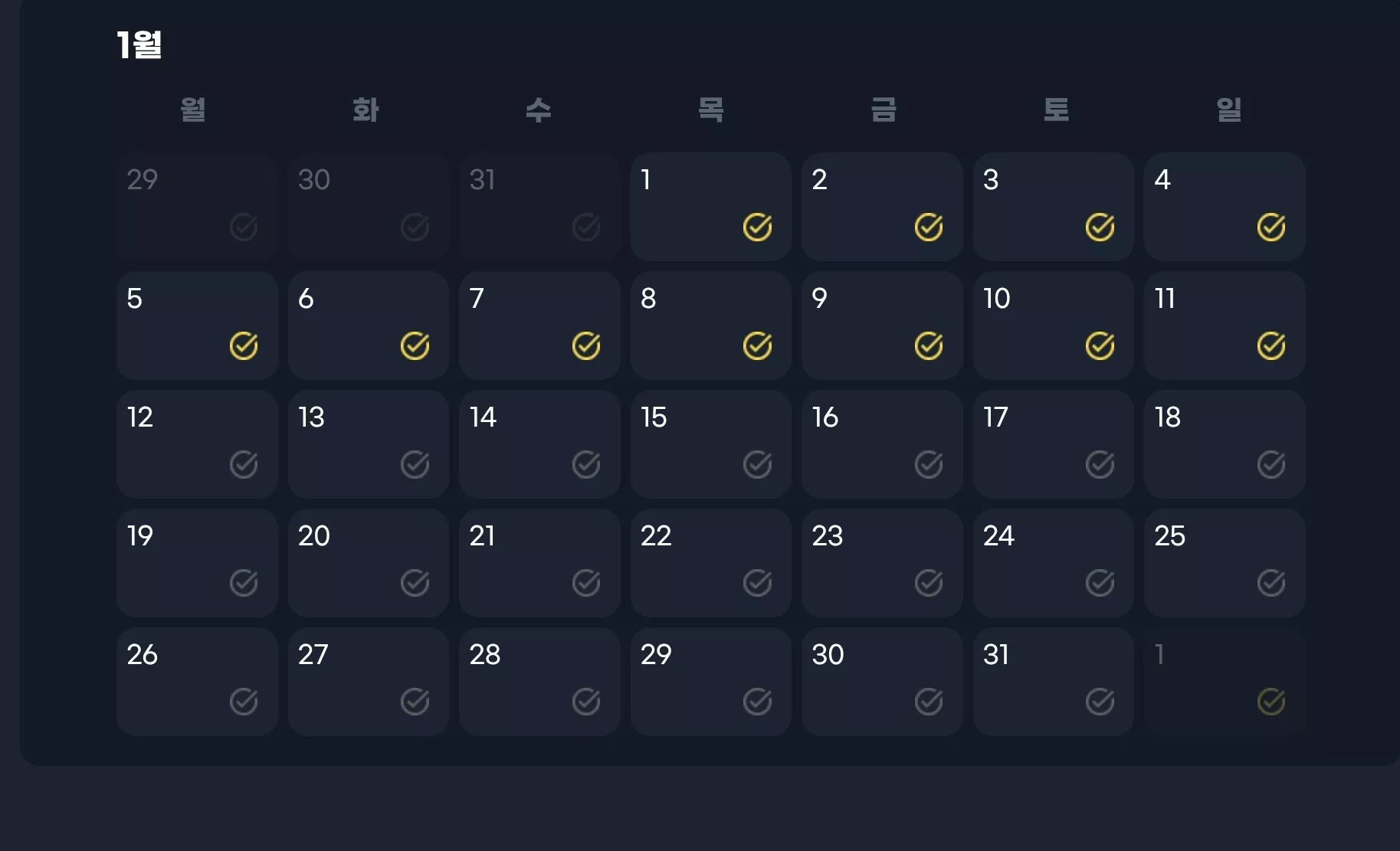Select the day 22 calendar cell
Viewport: 1400px width, 851px height.
711,563
